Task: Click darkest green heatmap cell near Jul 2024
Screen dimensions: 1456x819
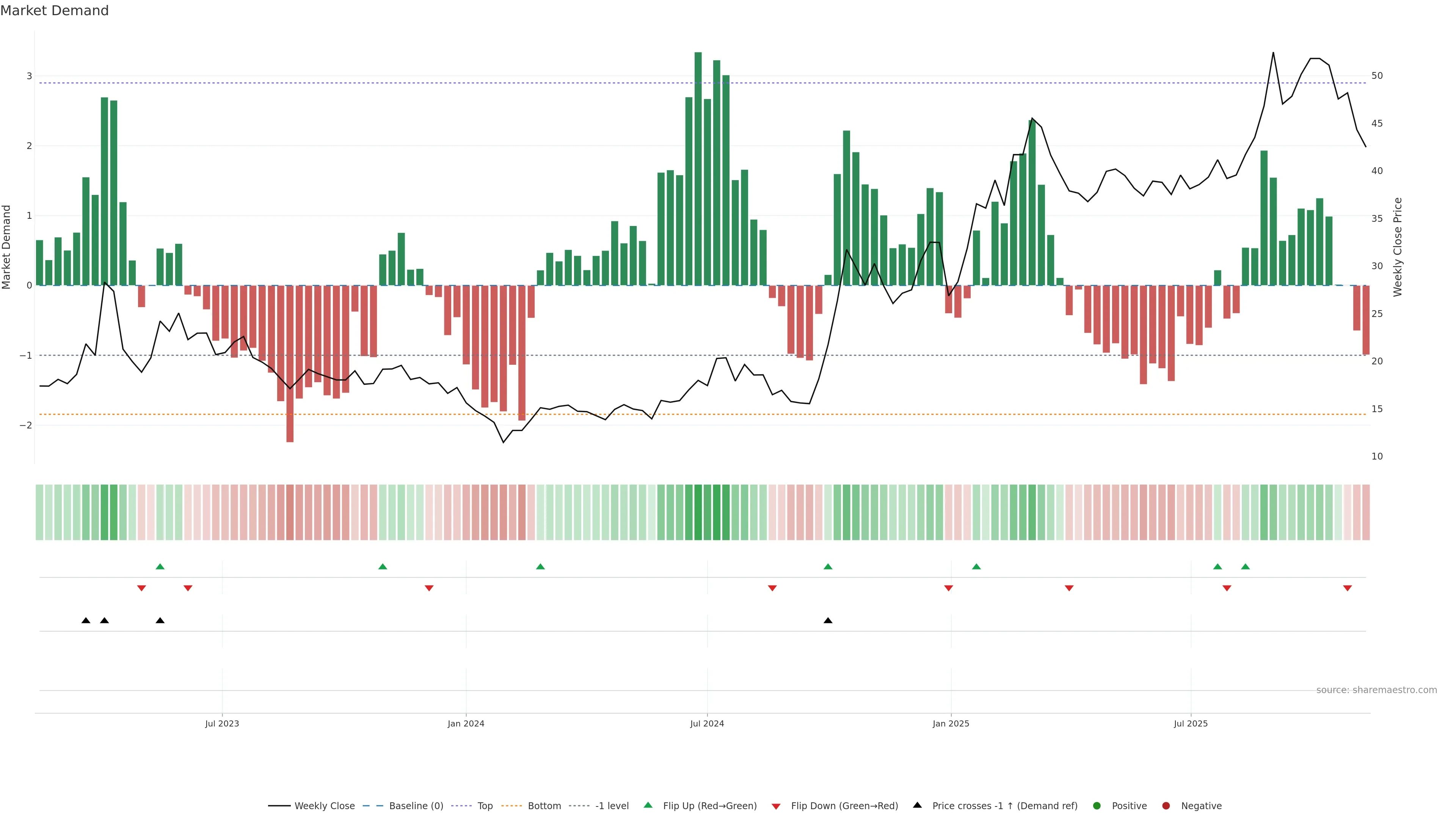Action: point(698,512)
